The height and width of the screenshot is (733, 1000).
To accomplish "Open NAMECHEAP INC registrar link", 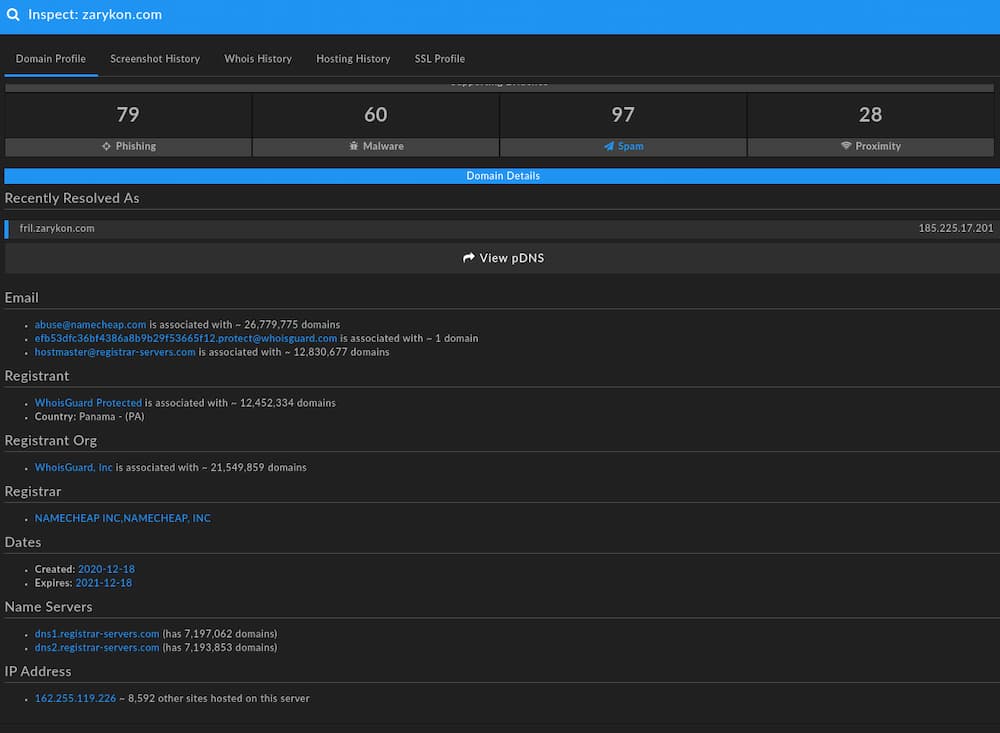I will pos(122,519).
